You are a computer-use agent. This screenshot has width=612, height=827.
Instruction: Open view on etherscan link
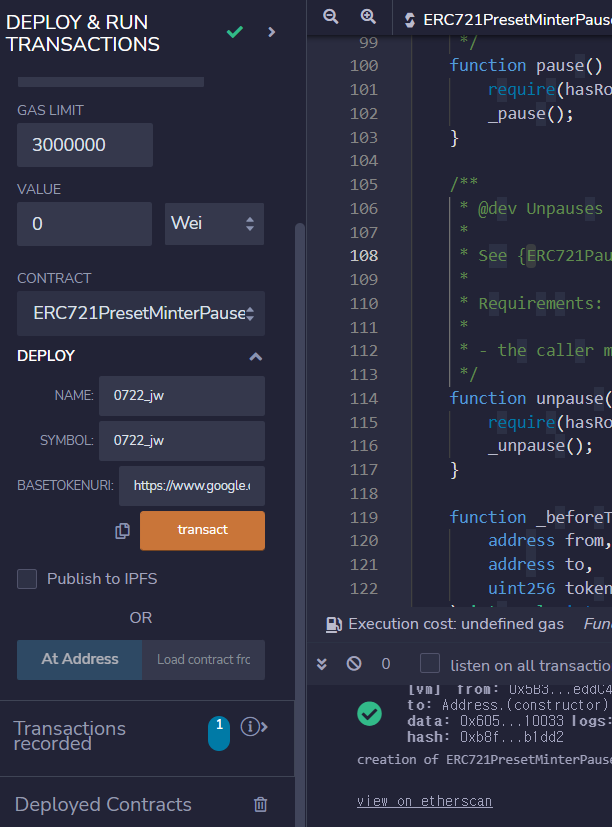pyautogui.click(x=425, y=801)
